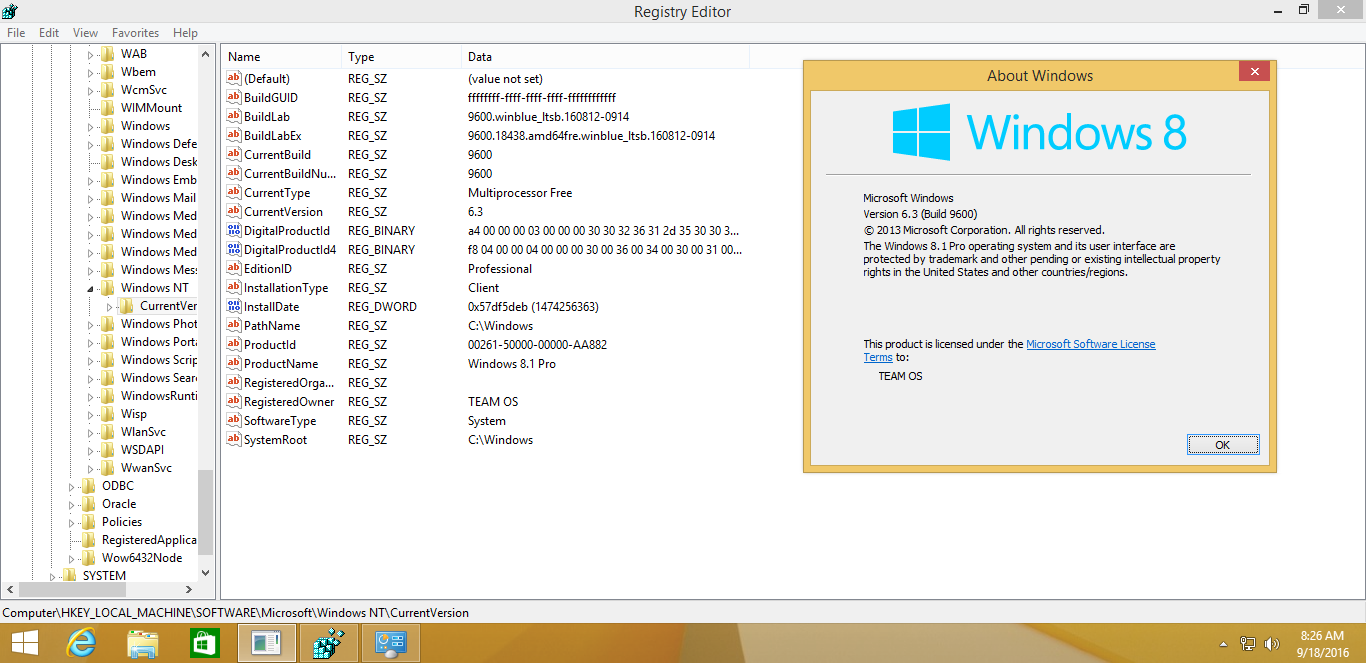Click the BuildGUID string value icon
The width and height of the screenshot is (1366, 663).
(234, 98)
